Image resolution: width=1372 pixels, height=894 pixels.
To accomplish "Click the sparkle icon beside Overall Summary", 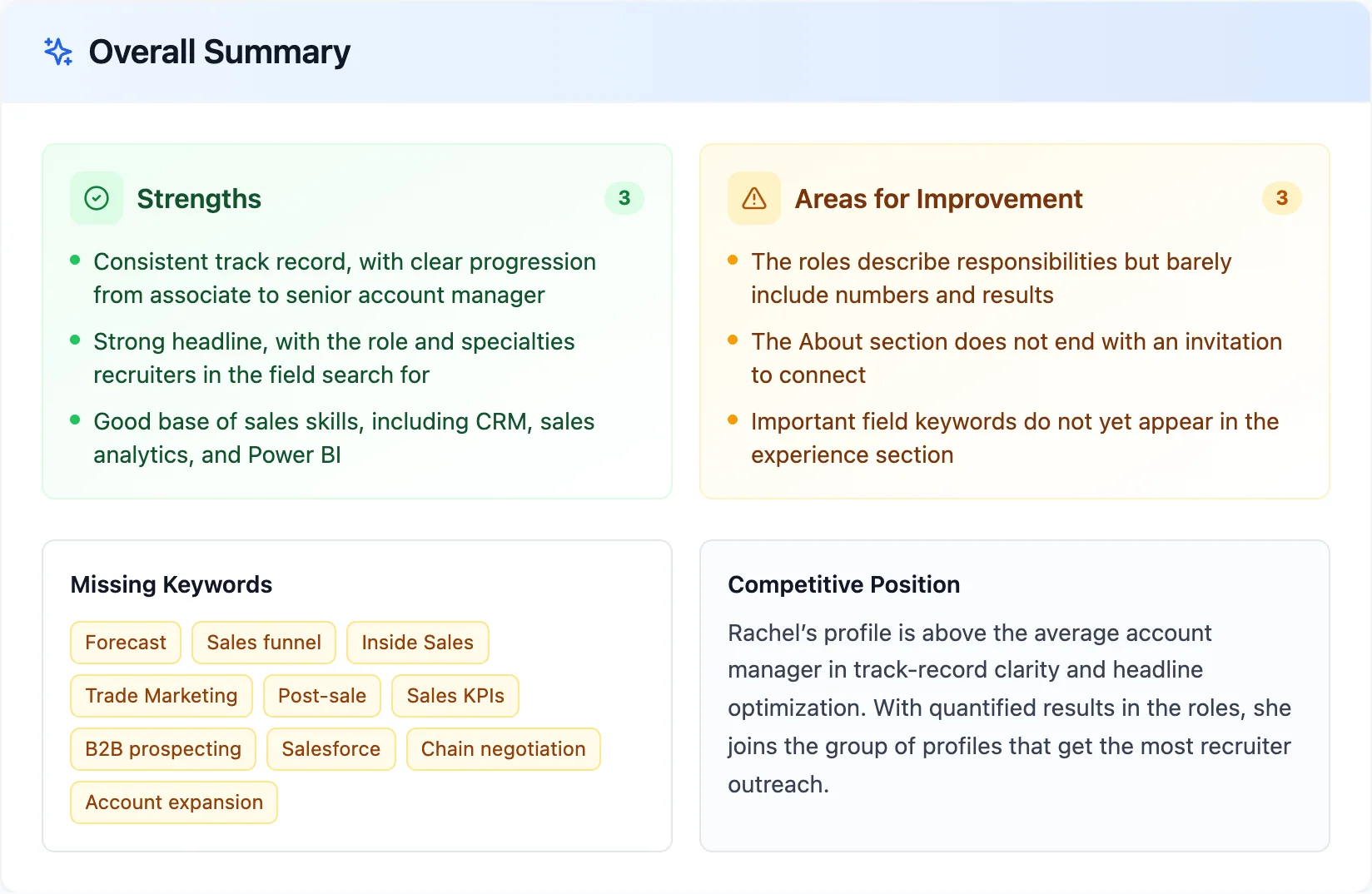I will (58, 52).
